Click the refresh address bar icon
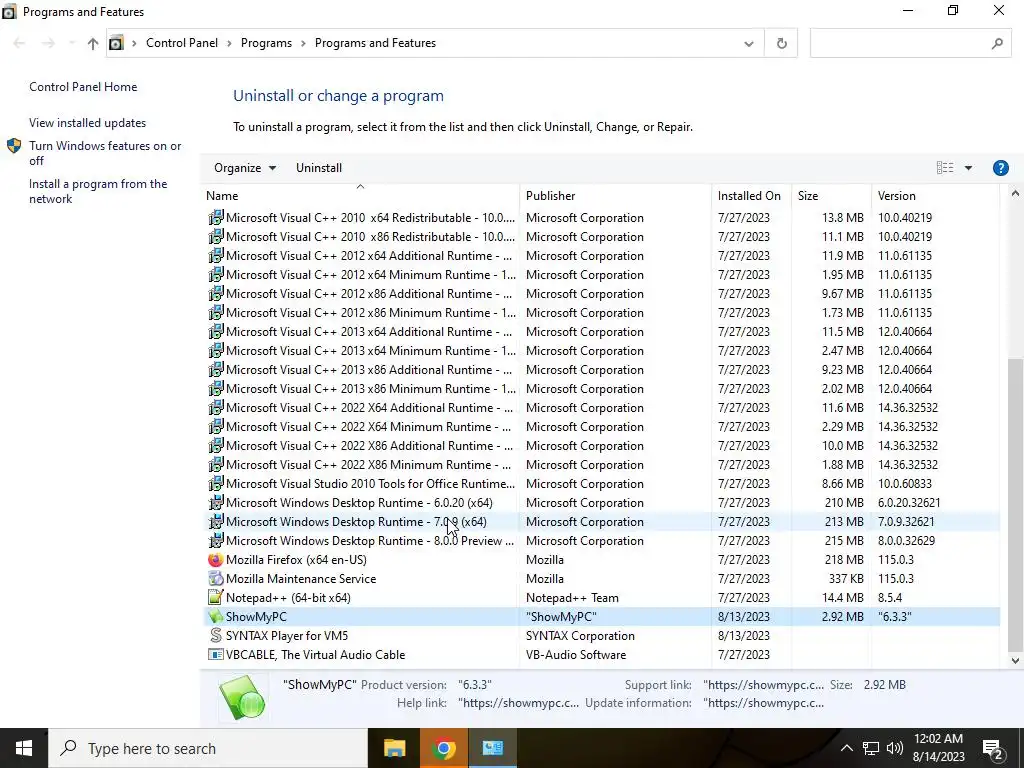The height and width of the screenshot is (768, 1024). tap(781, 43)
